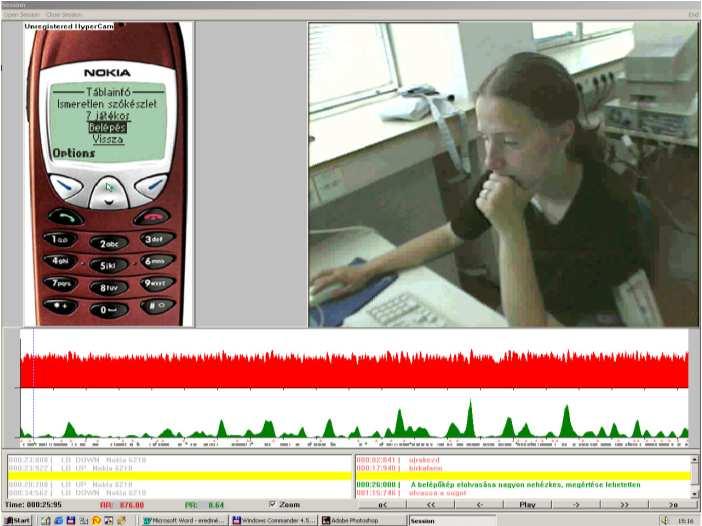
Task: Click the Play button
Action: point(527,505)
